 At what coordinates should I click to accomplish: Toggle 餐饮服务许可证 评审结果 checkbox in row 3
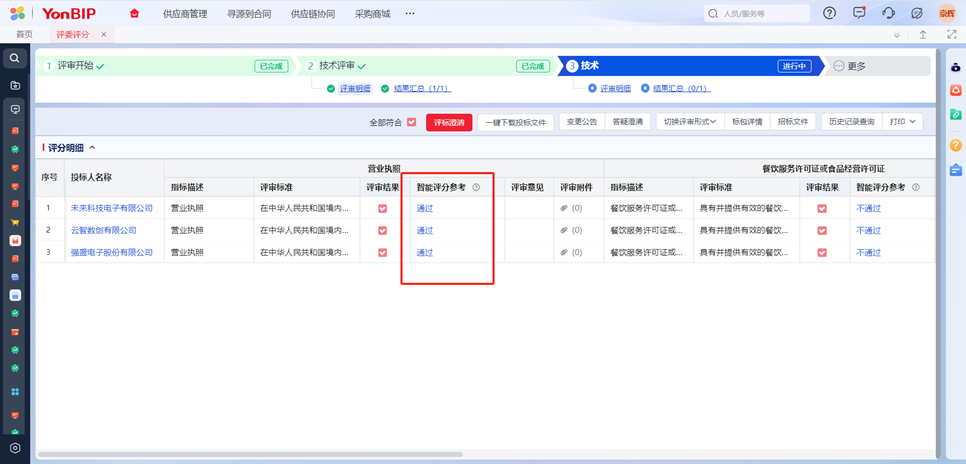(822, 253)
